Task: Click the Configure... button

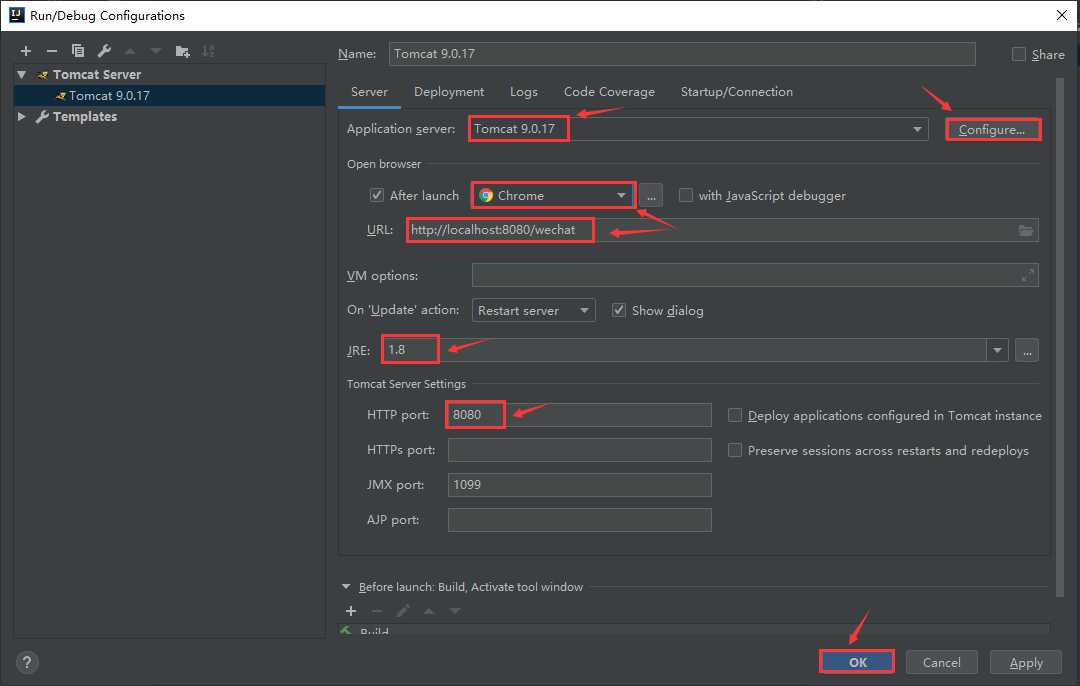Action: tap(993, 129)
